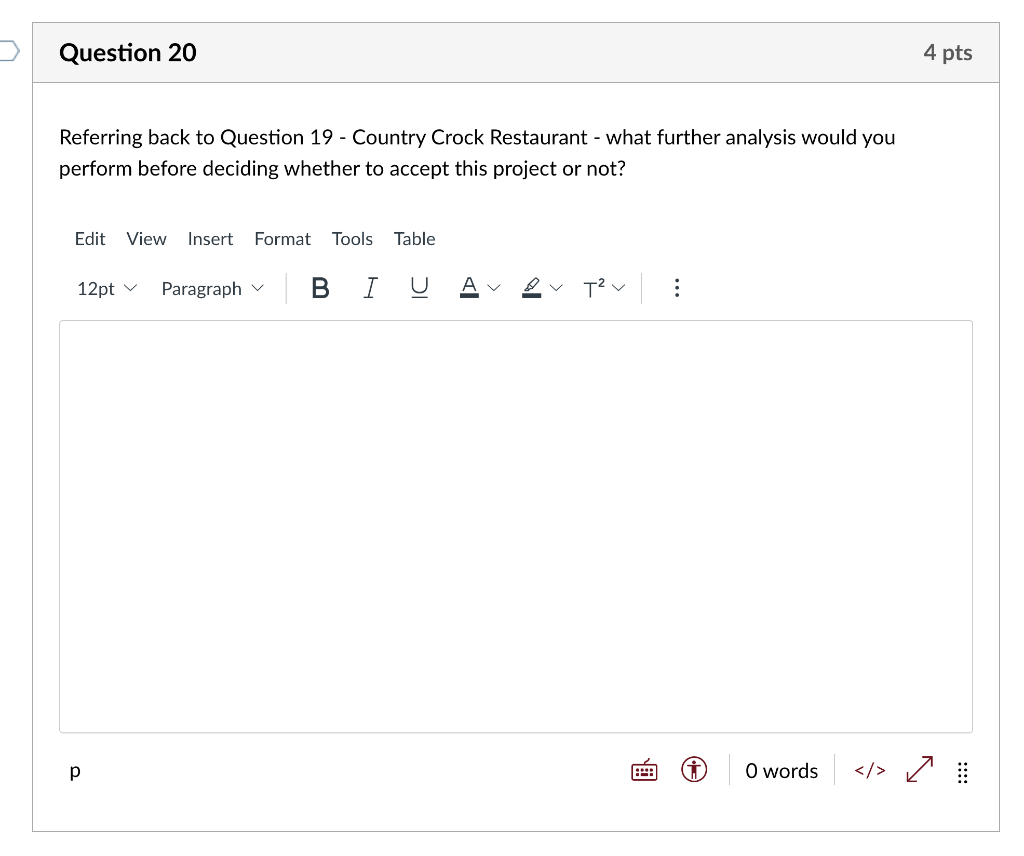Expand text color options arrow
The width and height of the screenshot is (1024, 856).
(494, 288)
